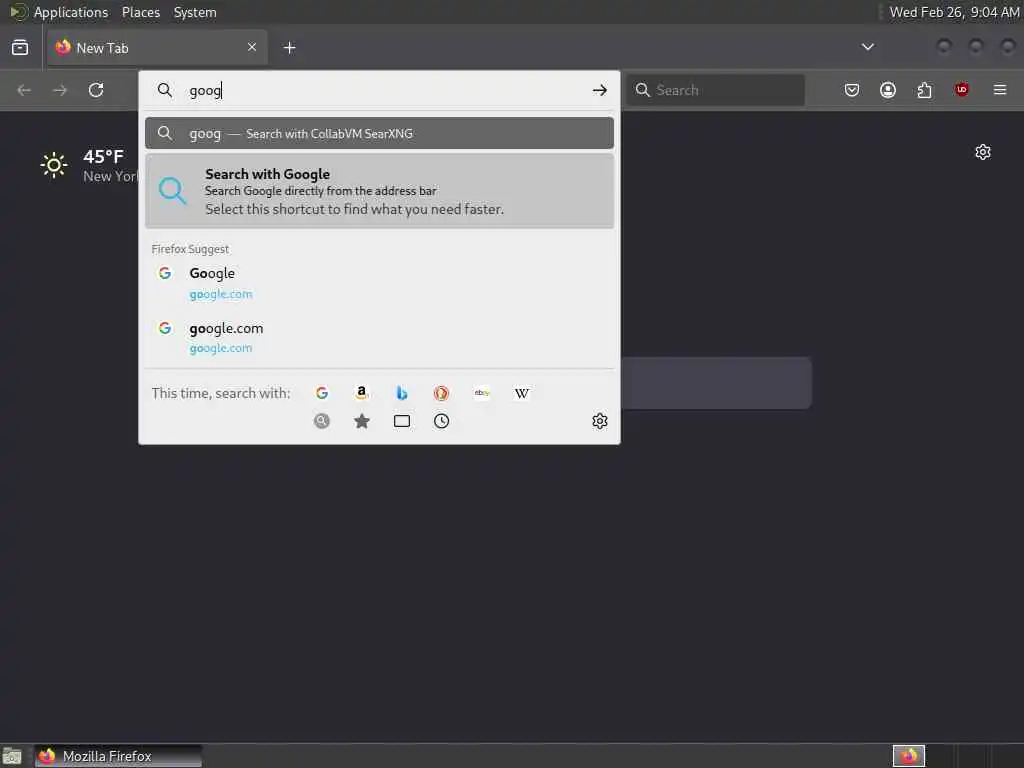Search history via clock shortcut icon
The height and width of the screenshot is (768, 1024).
tap(441, 421)
